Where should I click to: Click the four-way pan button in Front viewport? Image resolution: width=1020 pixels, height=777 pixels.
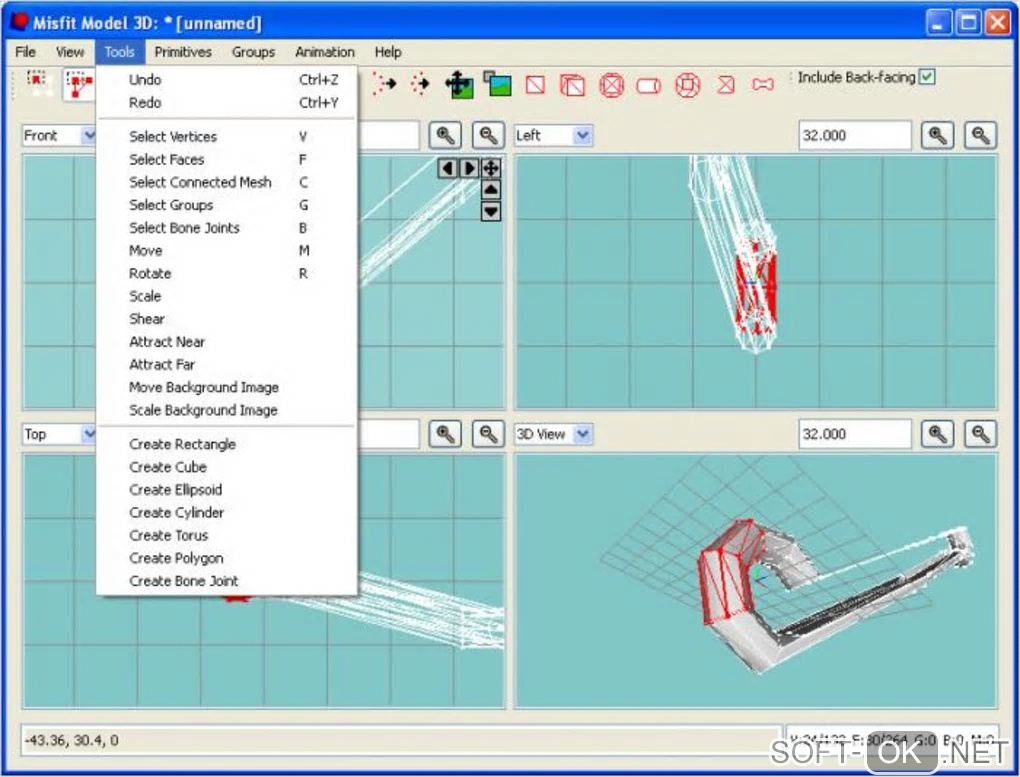coord(491,169)
